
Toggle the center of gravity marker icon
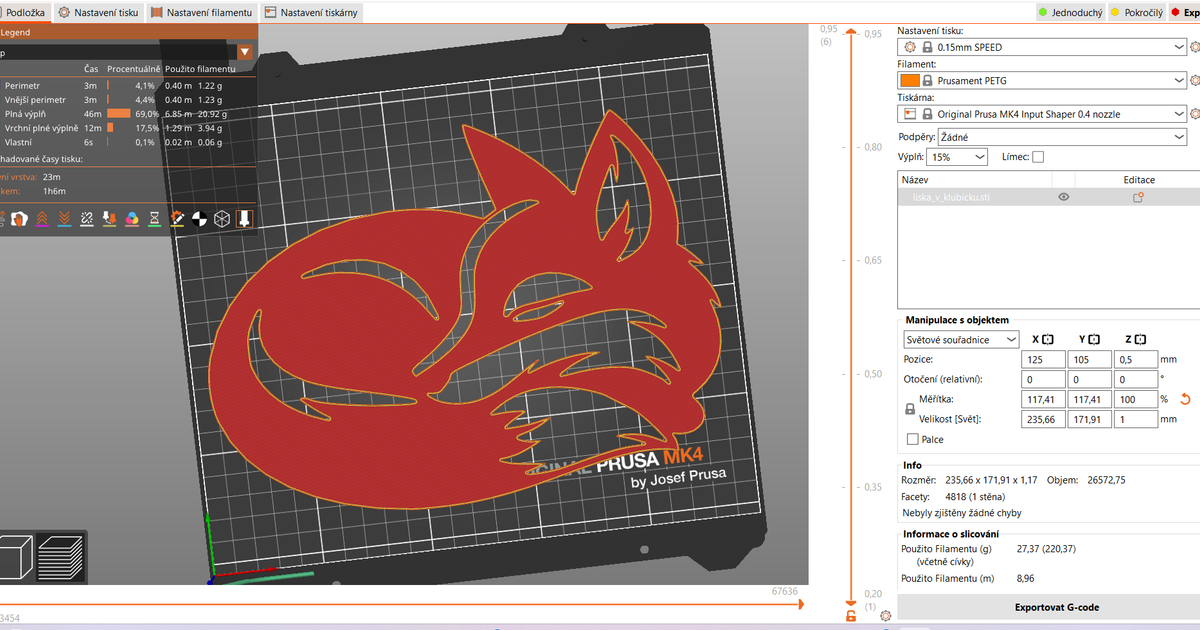(x=199, y=218)
